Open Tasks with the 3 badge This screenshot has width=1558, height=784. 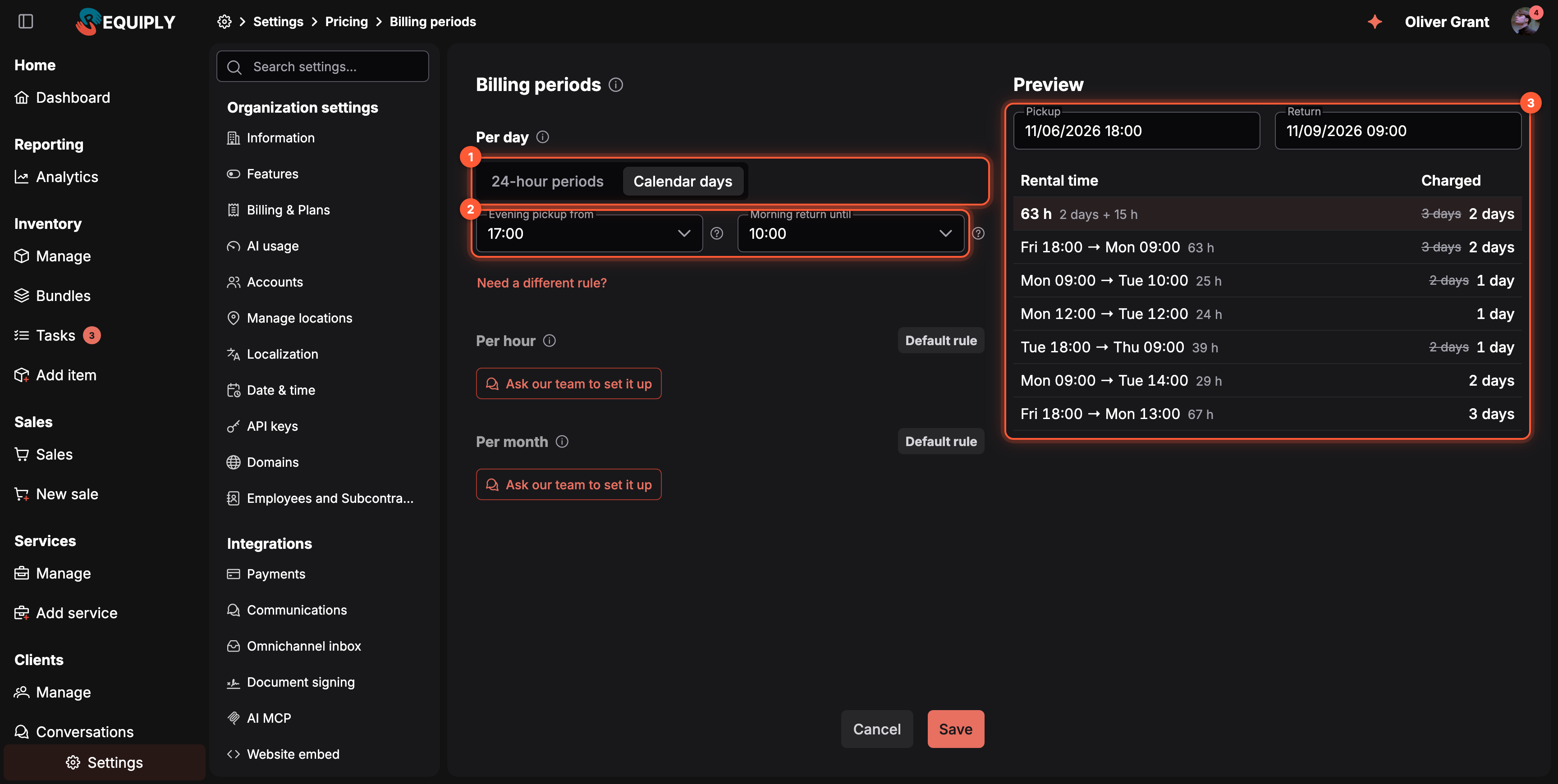pyautogui.click(x=57, y=336)
